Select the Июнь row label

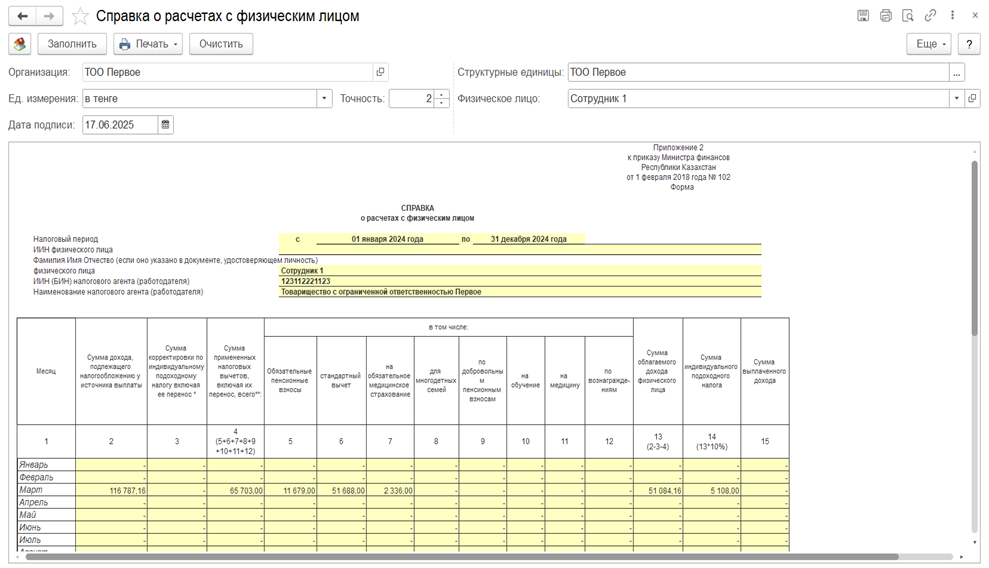tap(46, 528)
